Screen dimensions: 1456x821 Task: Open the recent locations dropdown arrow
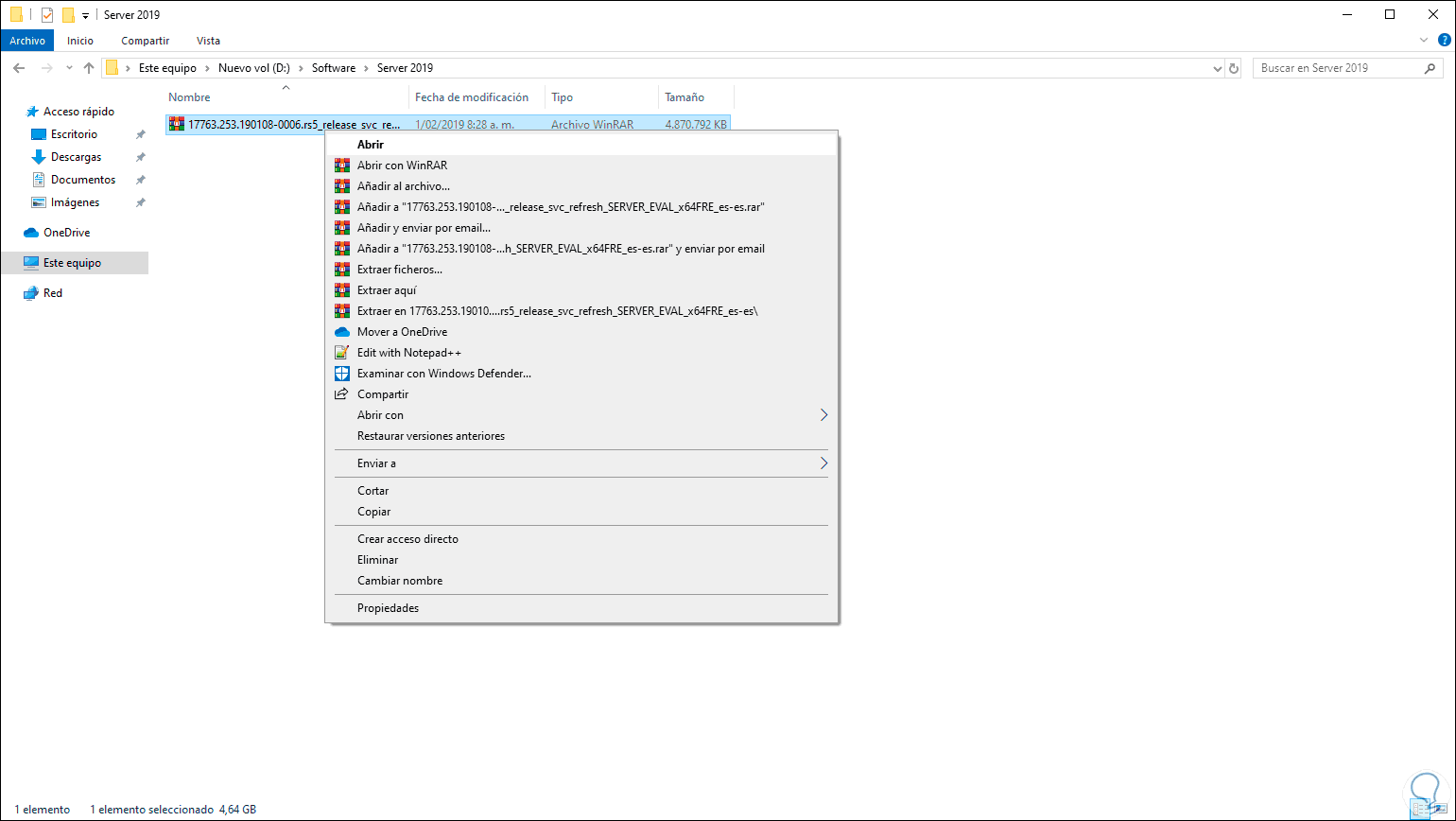pos(69,68)
